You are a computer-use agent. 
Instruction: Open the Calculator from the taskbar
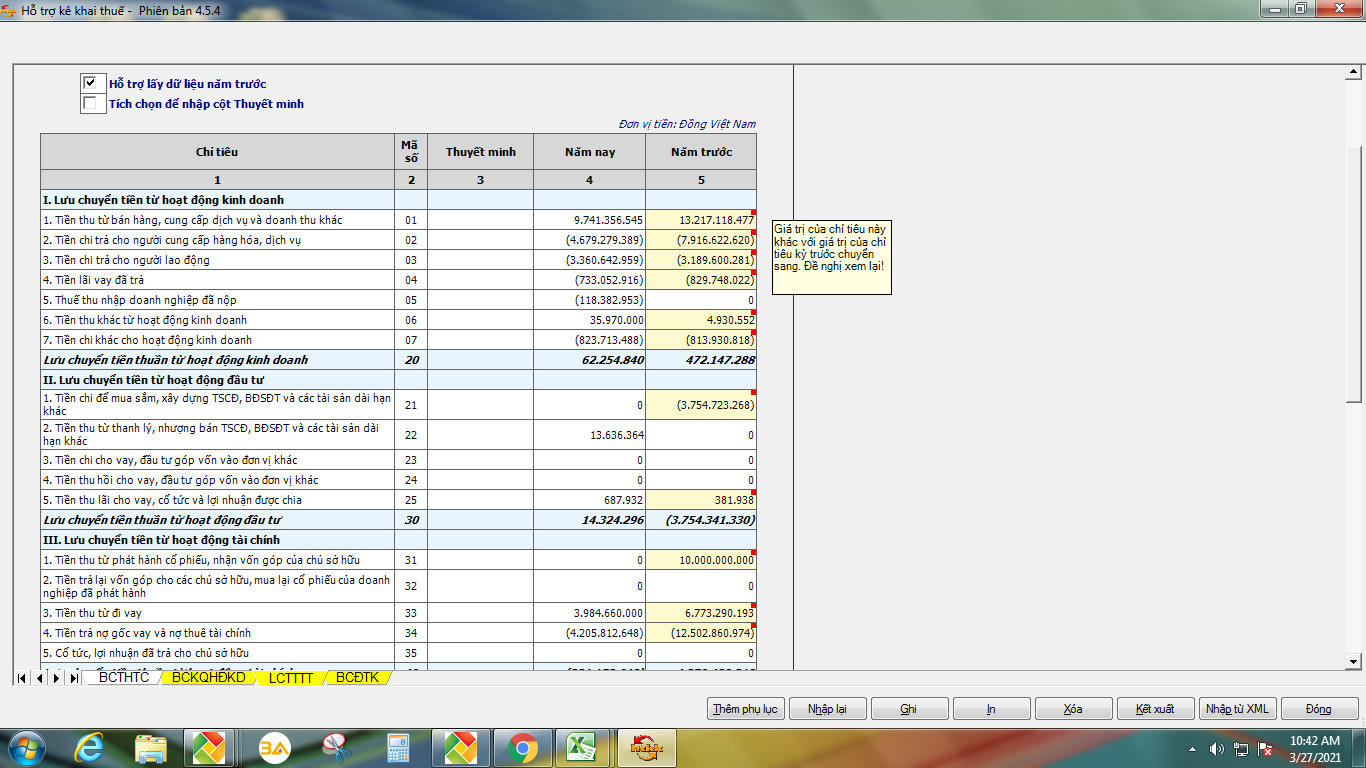point(398,747)
